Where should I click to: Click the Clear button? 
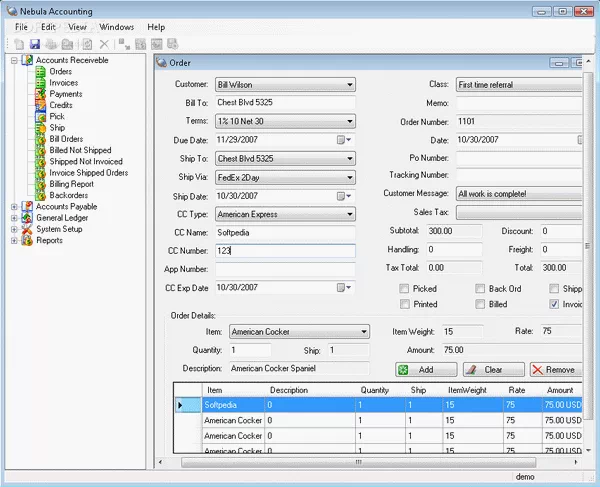[x=493, y=370]
